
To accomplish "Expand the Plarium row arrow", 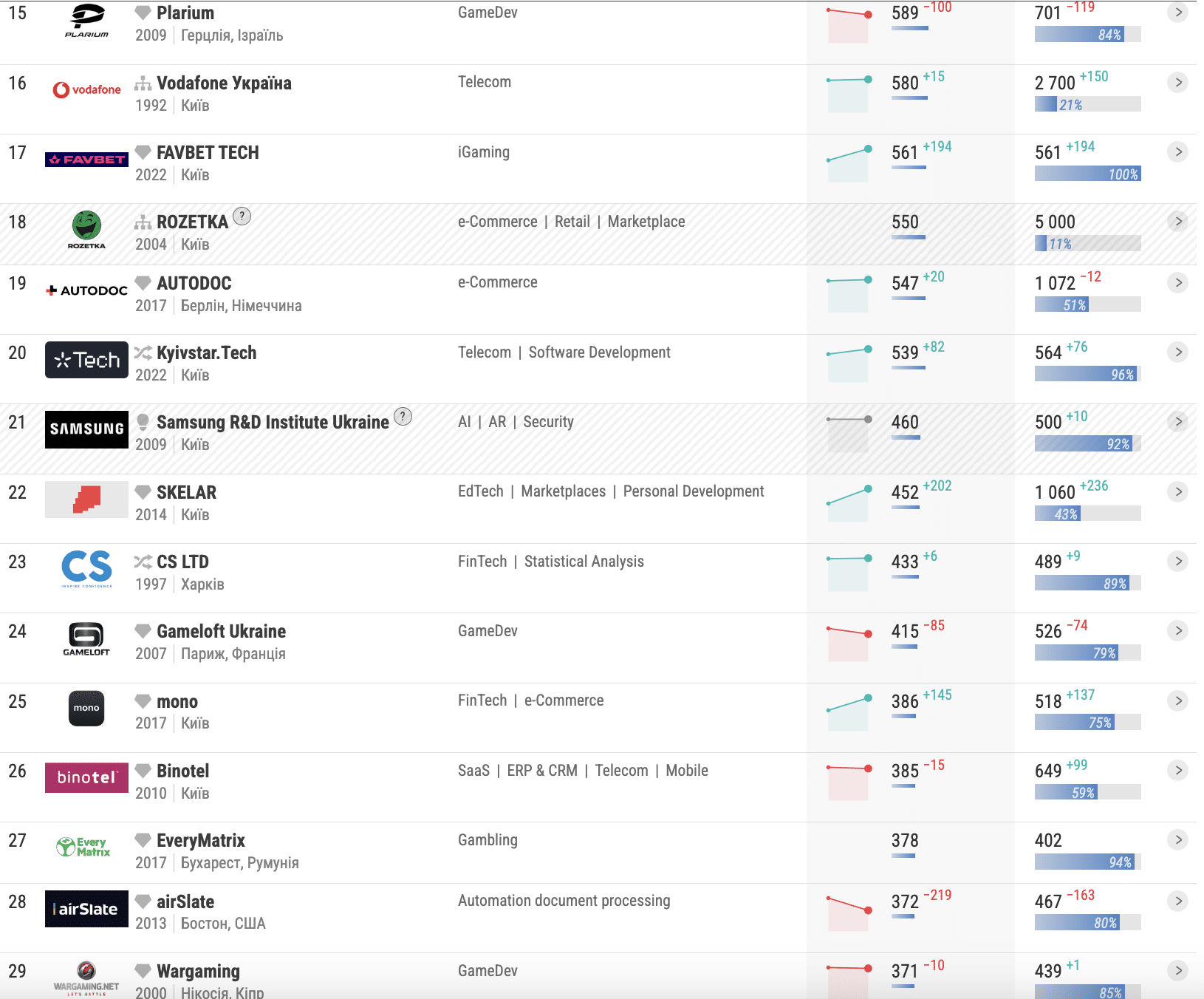I will point(1178,13).
